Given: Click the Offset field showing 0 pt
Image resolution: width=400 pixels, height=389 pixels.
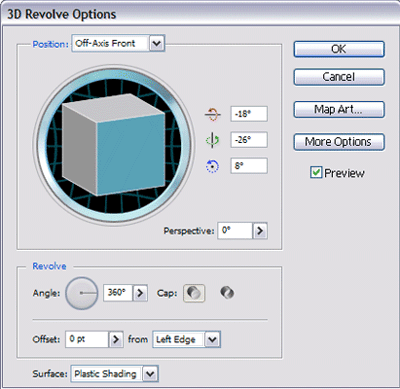Looking at the screenshot, I should 87,339.
